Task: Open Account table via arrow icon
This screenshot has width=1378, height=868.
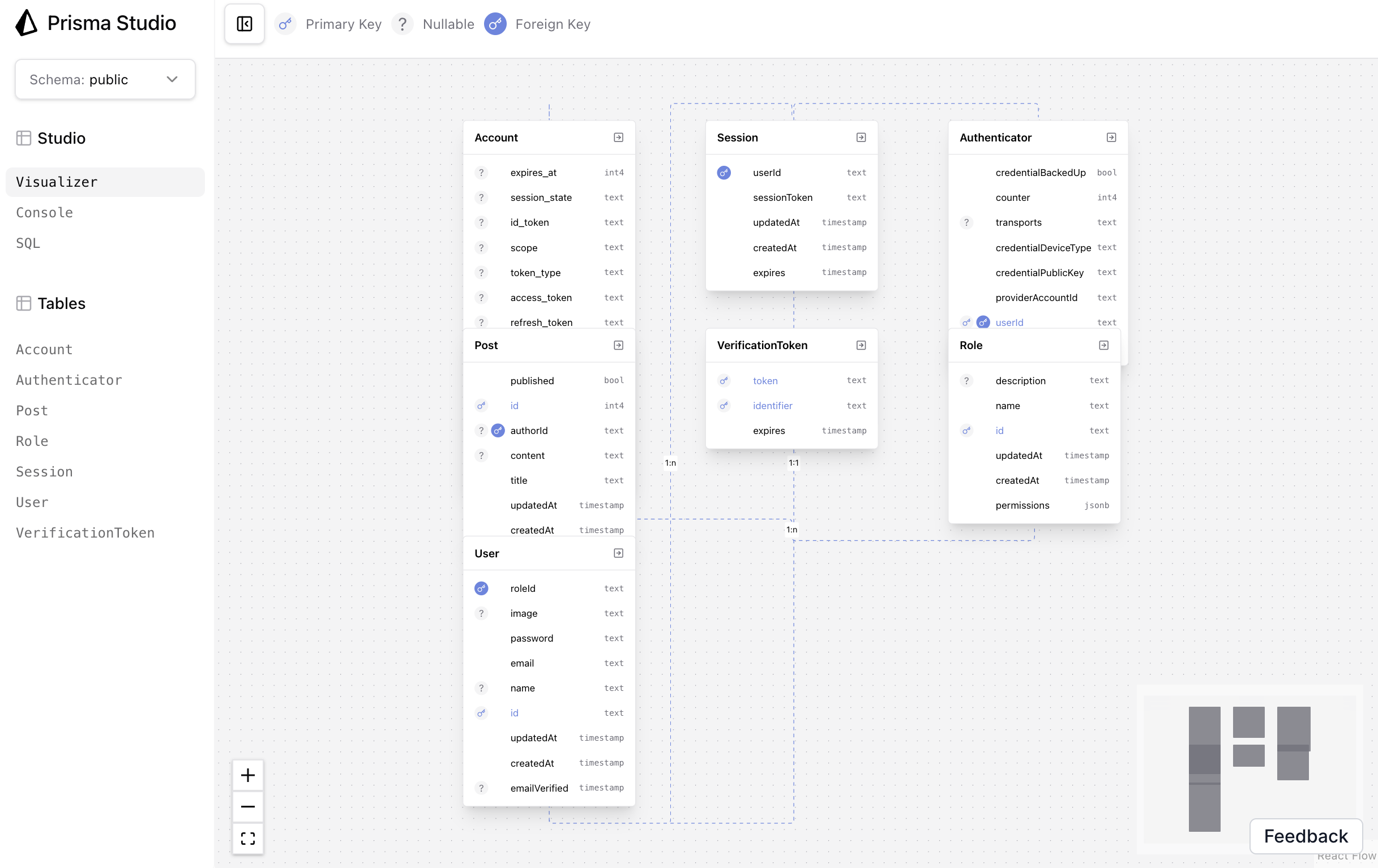Action: (x=618, y=137)
